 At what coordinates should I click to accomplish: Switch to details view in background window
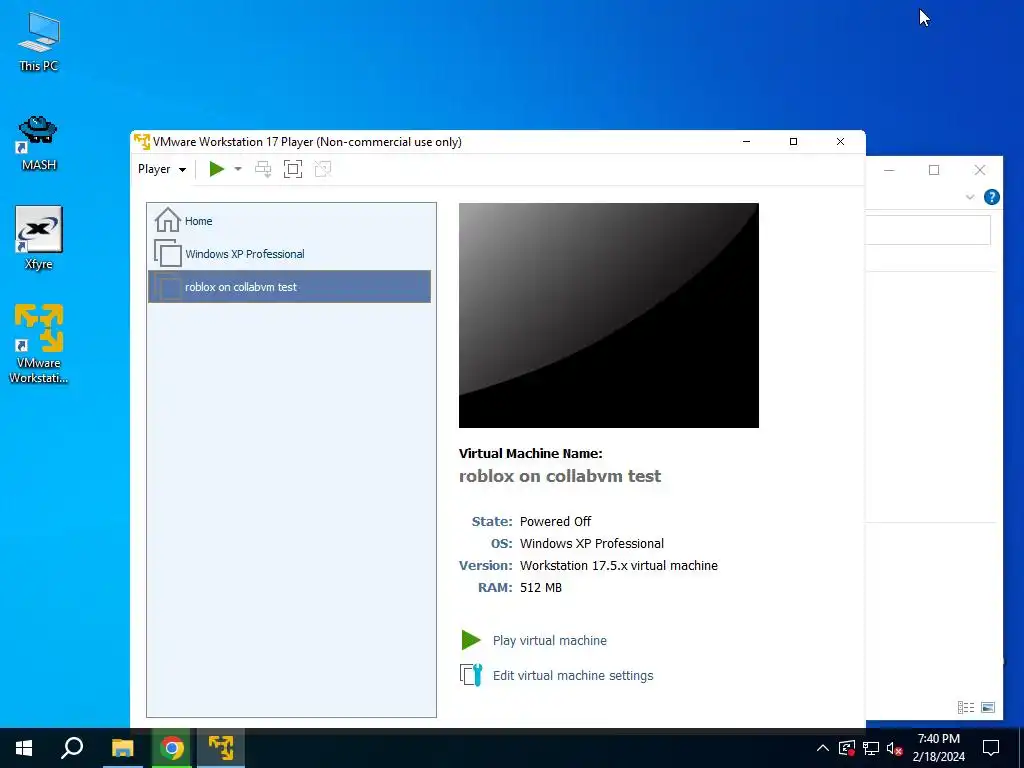[966, 707]
